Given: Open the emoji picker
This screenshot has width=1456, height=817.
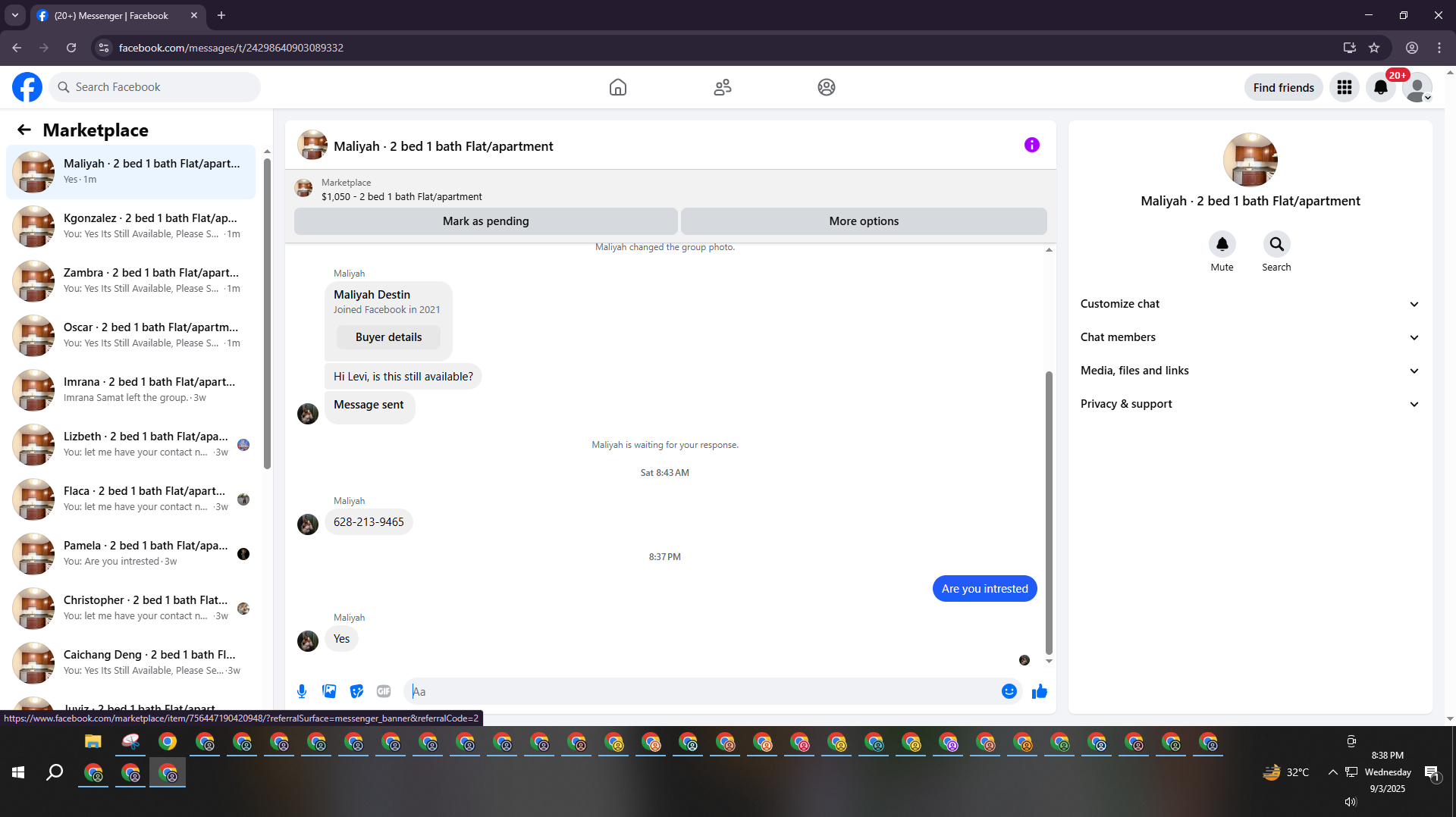Looking at the screenshot, I should (x=1009, y=691).
